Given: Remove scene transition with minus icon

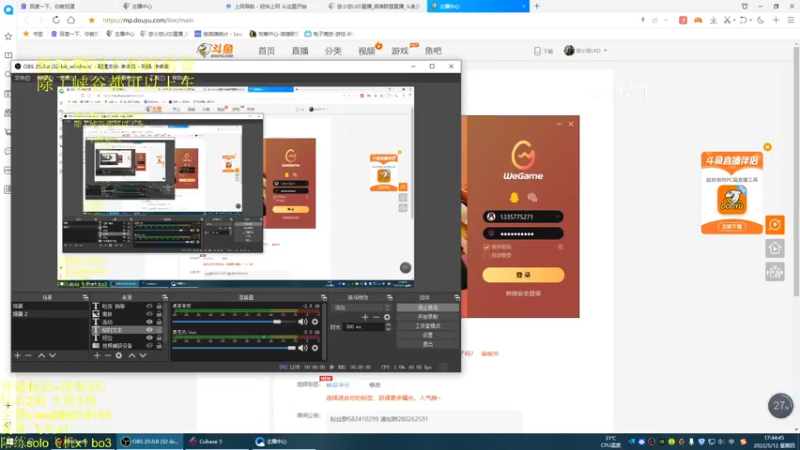Looking at the screenshot, I should (376, 317).
